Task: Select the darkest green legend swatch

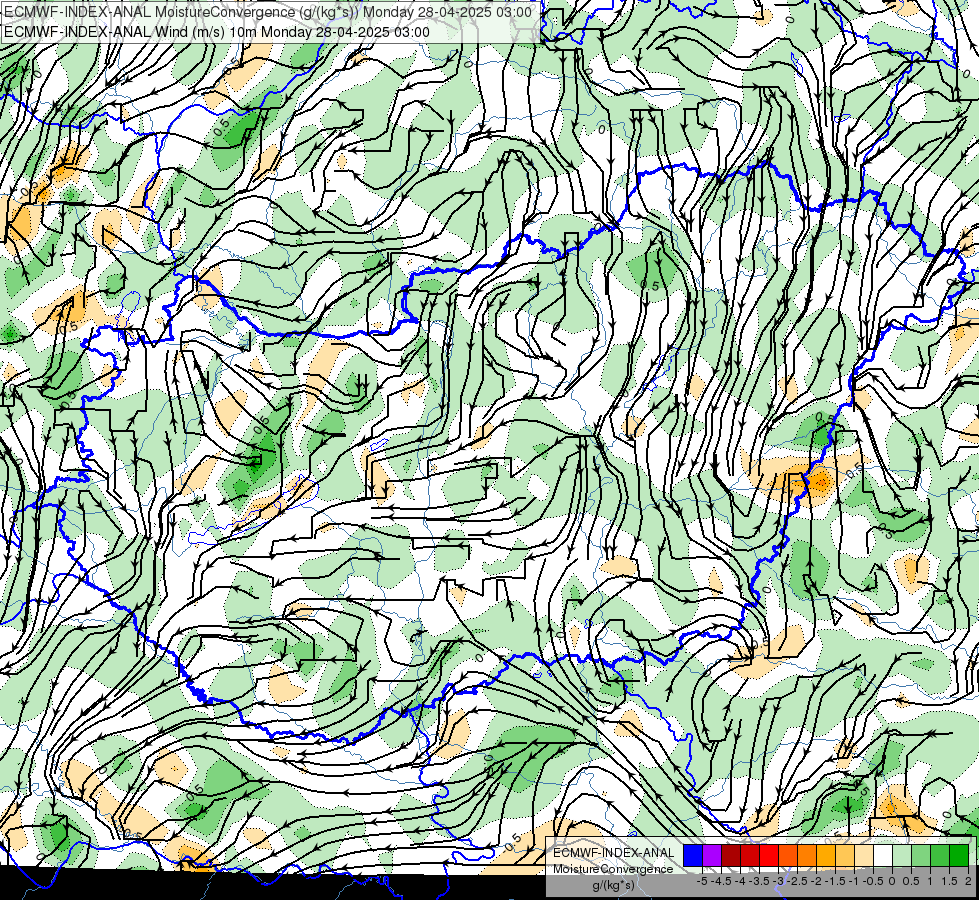Action: click(959, 855)
